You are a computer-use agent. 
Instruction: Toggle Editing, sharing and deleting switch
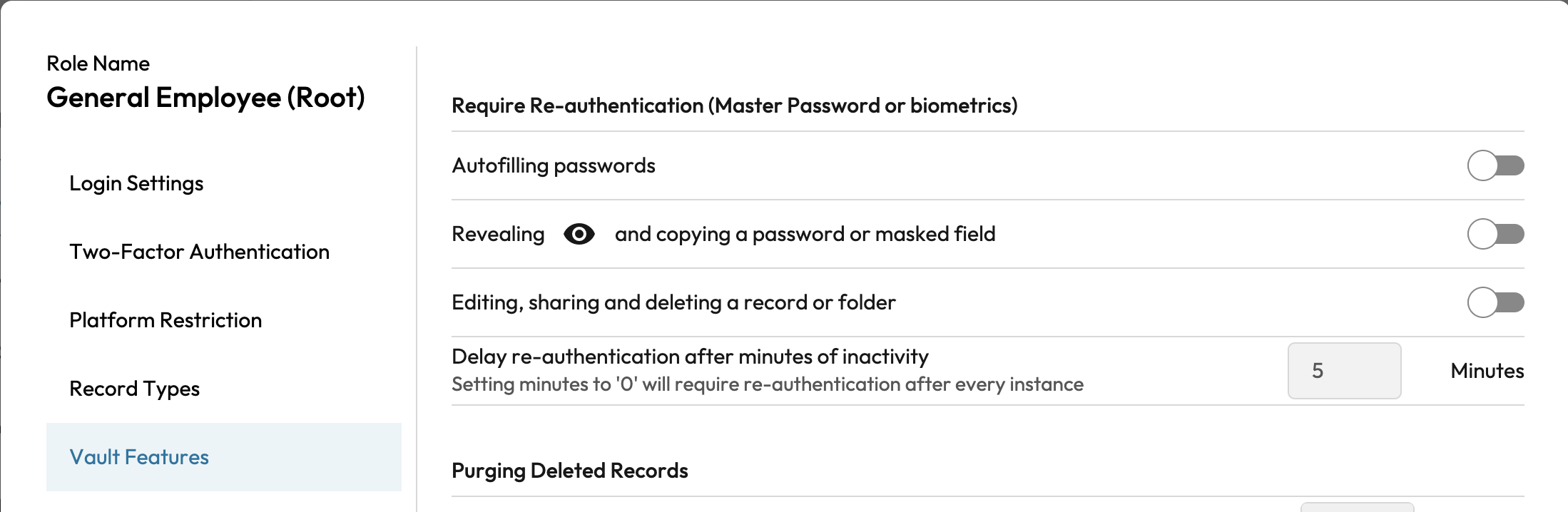1495,302
